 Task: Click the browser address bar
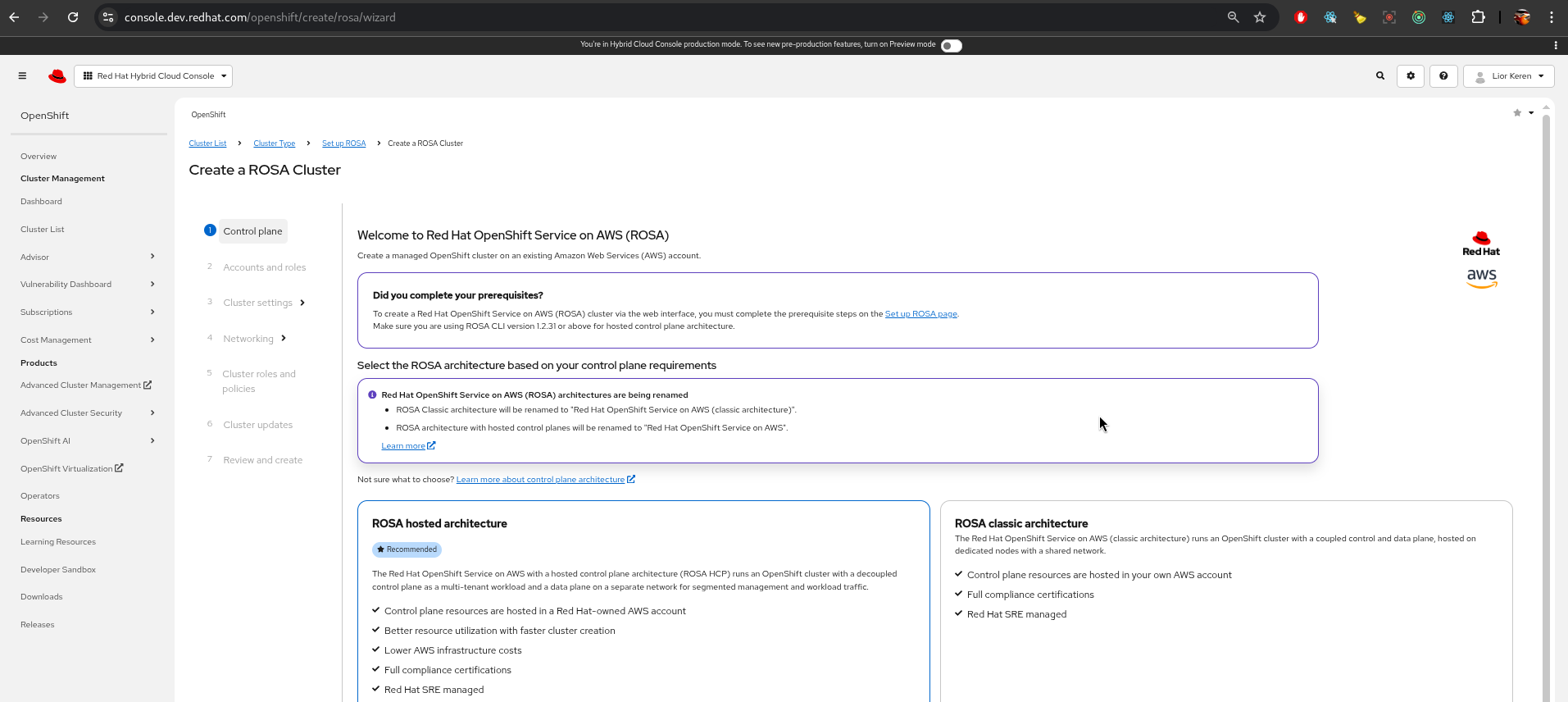click(656, 17)
